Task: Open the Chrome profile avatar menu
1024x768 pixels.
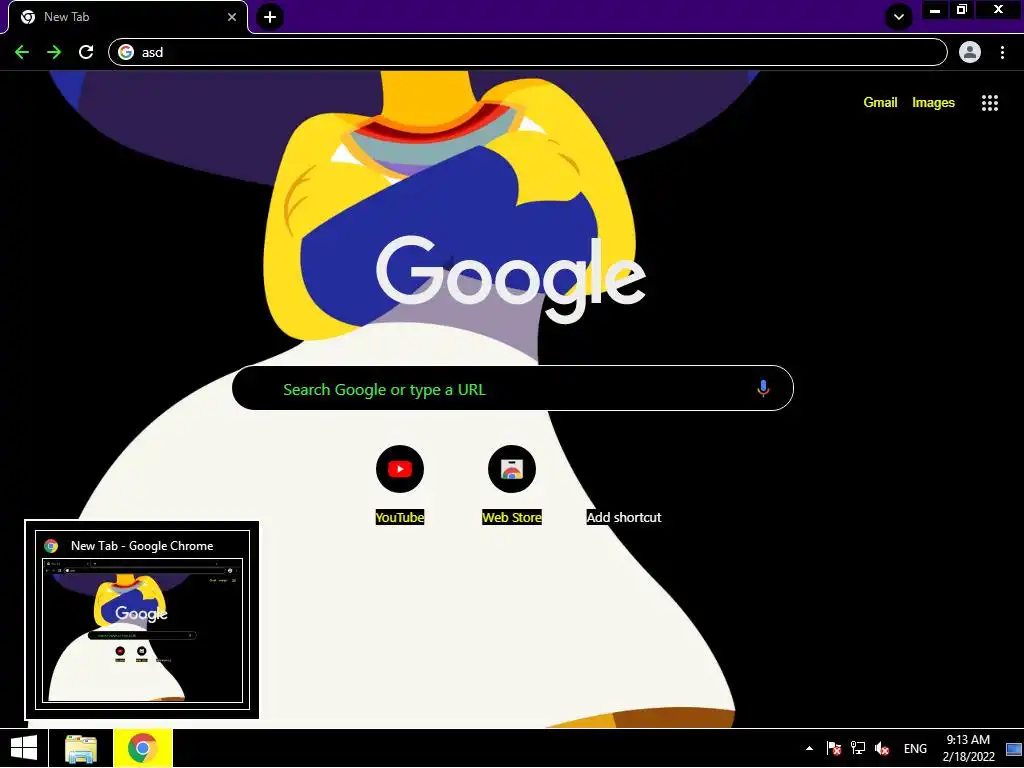Action: pos(969,52)
